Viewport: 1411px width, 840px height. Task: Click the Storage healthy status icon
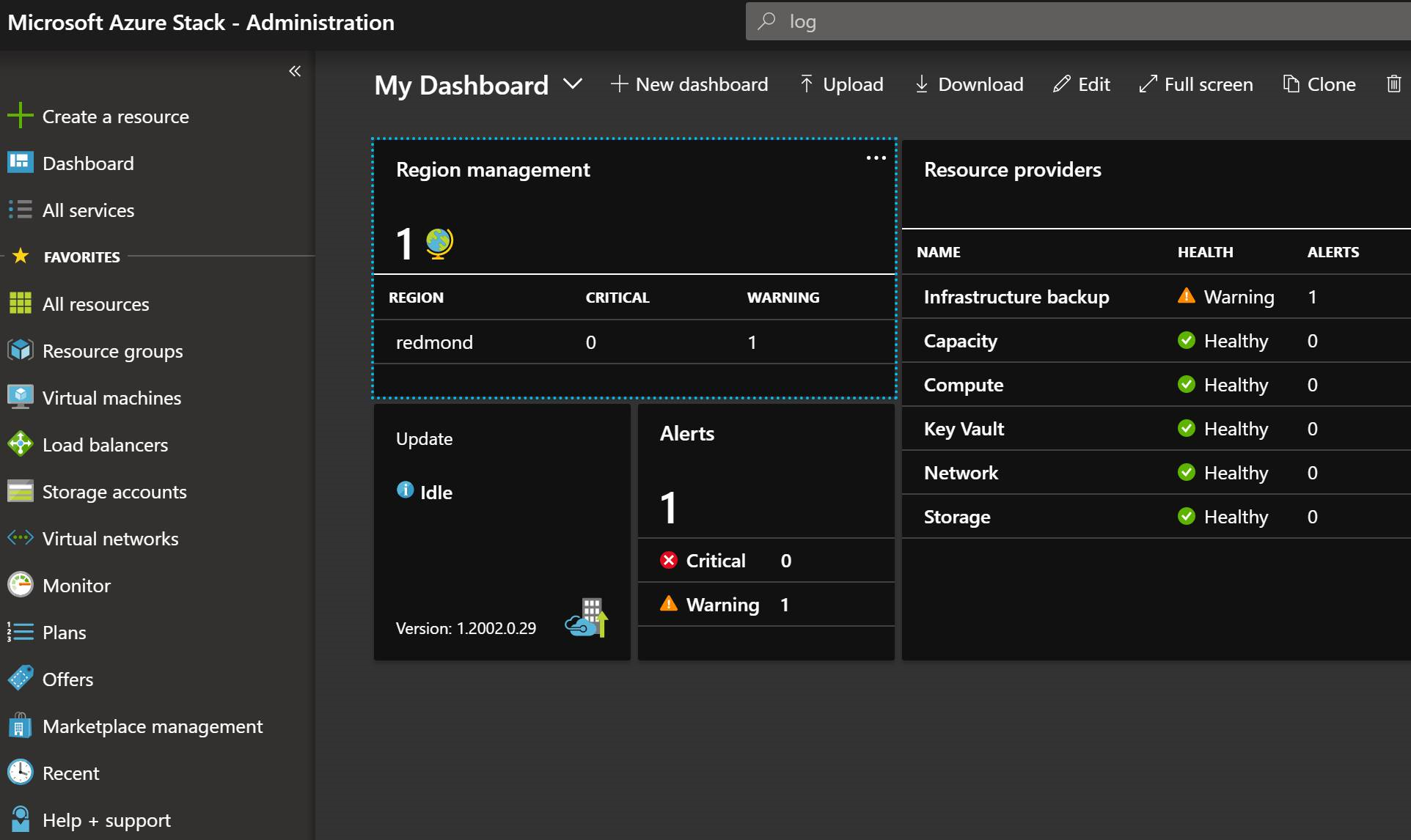tap(1186, 516)
